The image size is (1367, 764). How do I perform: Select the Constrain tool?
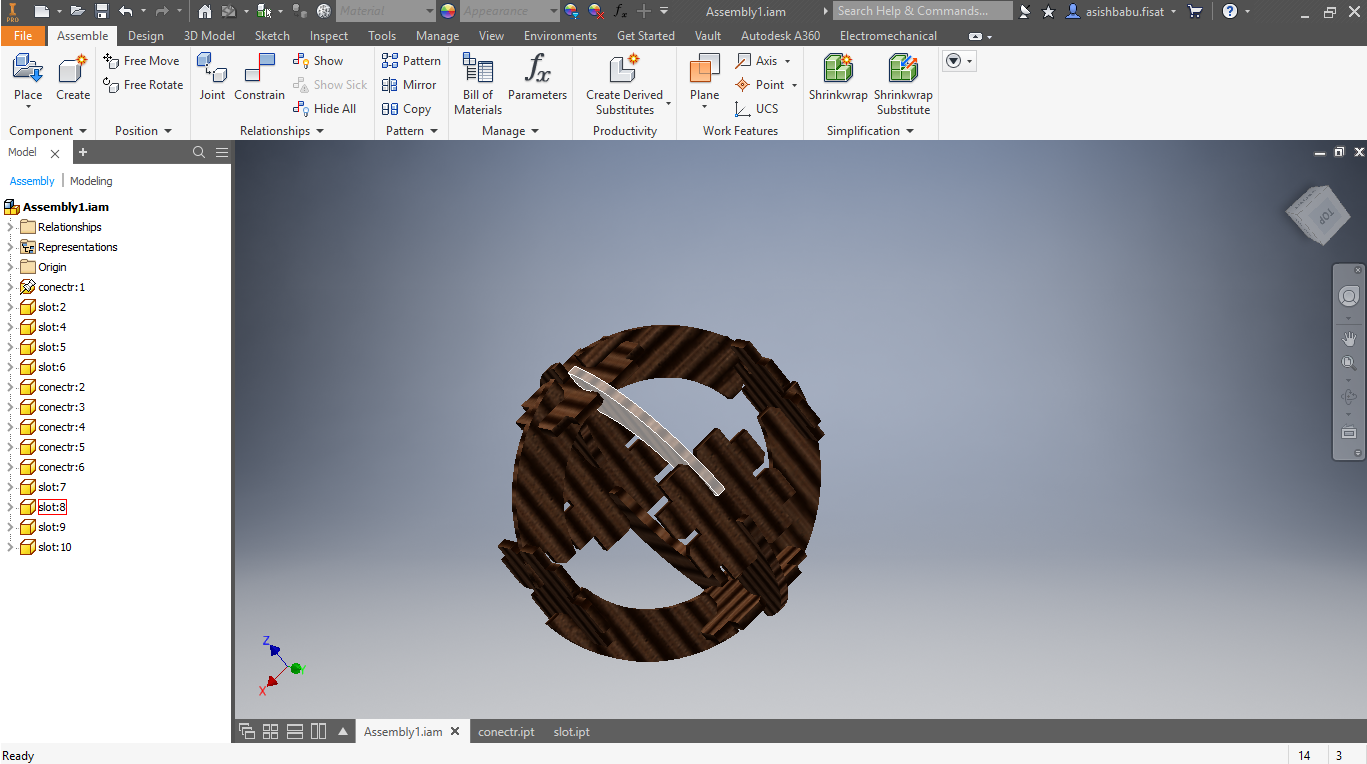pyautogui.click(x=260, y=78)
